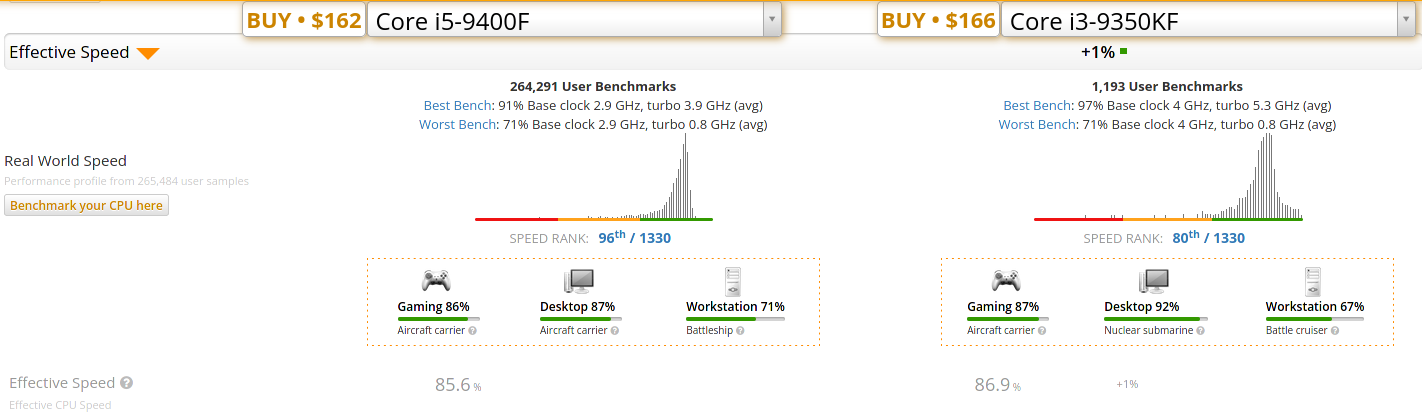Click the Effective CPU Speed caption

[x=60, y=405]
